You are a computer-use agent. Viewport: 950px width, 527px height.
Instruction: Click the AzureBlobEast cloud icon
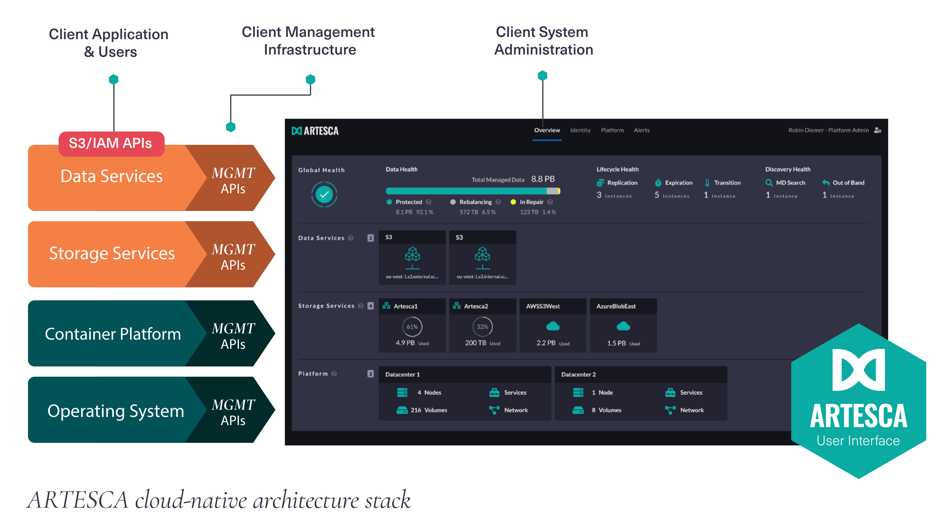[x=623, y=326]
